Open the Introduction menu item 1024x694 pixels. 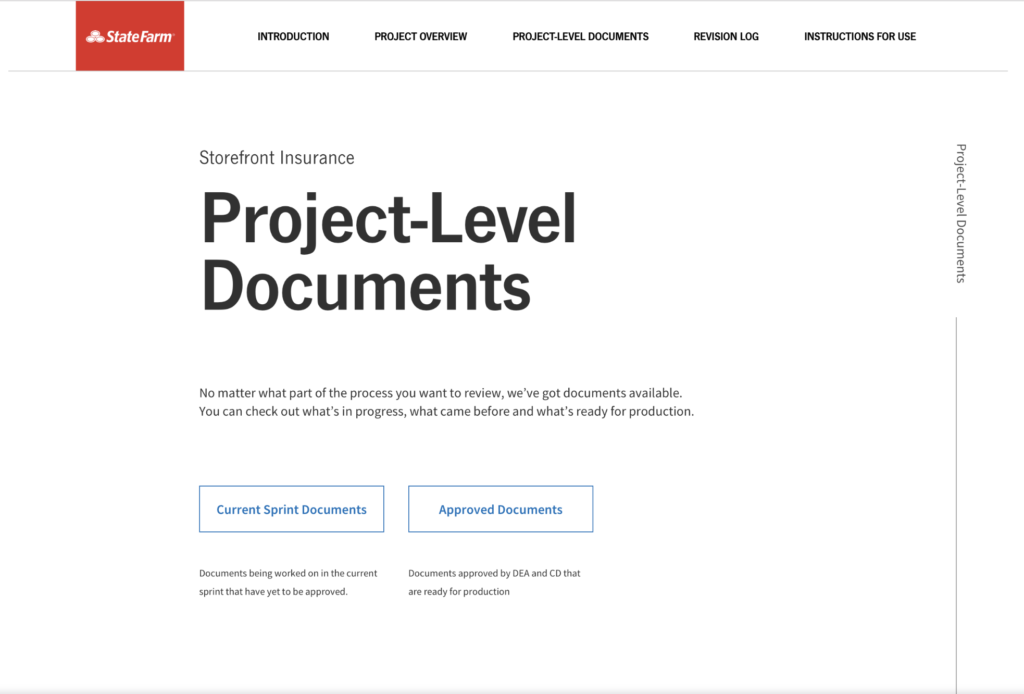click(293, 37)
